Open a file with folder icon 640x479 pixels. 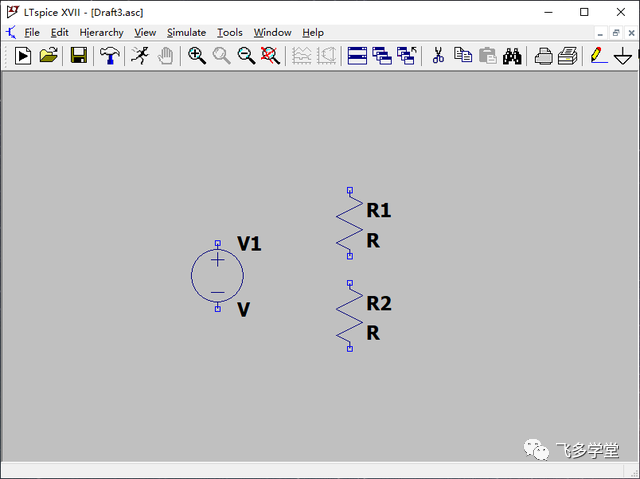(49, 55)
